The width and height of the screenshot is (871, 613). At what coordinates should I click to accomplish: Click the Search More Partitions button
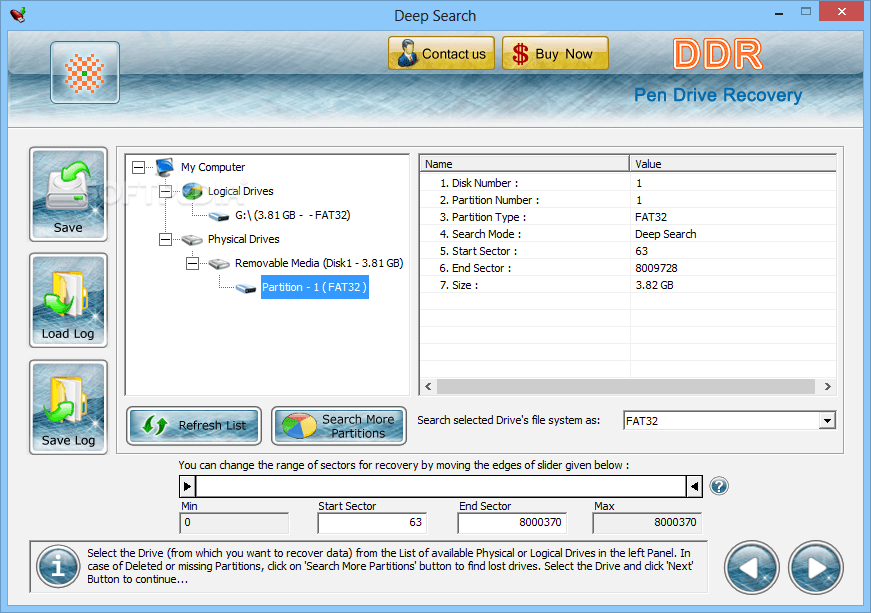pyautogui.click(x=338, y=425)
